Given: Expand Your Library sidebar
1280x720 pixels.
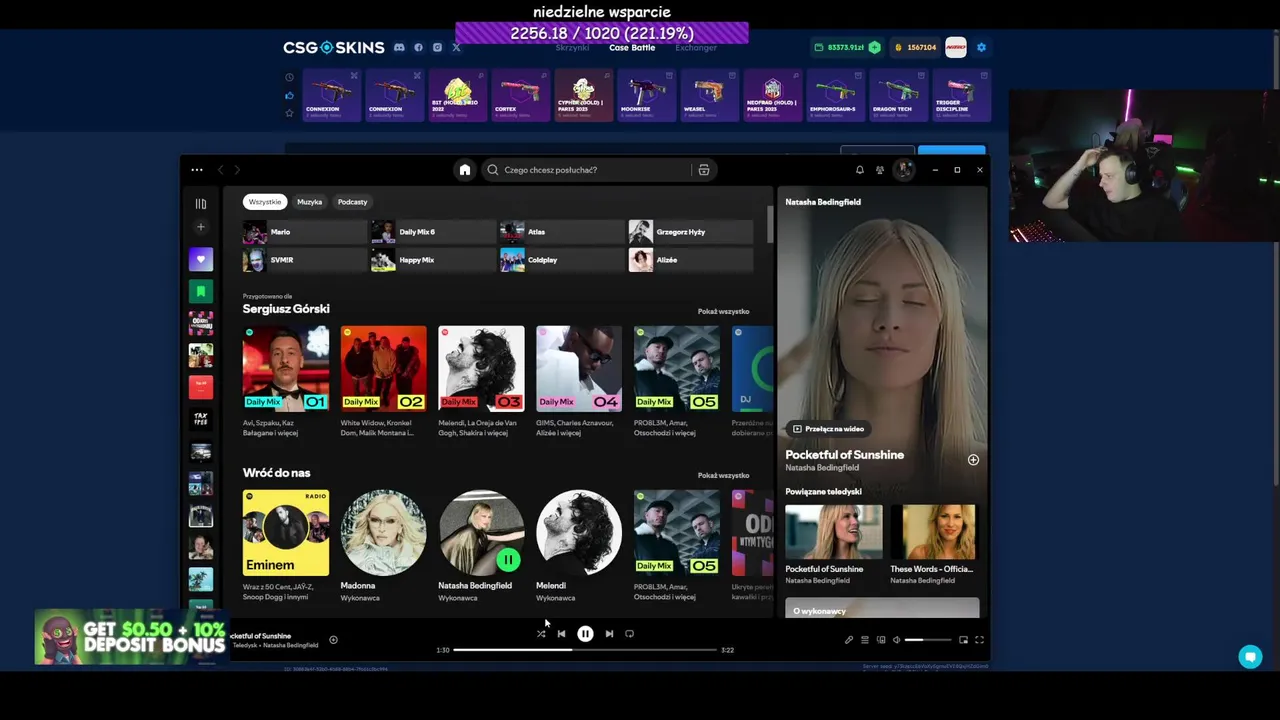Looking at the screenshot, I should click(x=201, y=204).
